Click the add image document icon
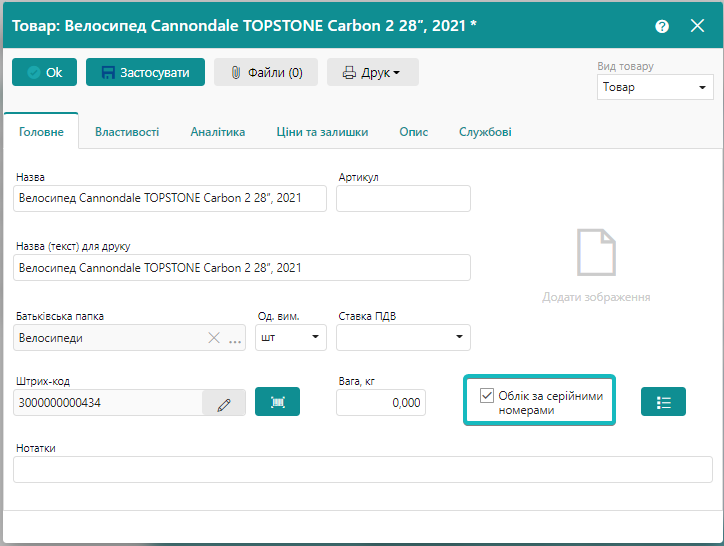Image resolution: width=724 pixels, height=546 pixels. (596, 253)
